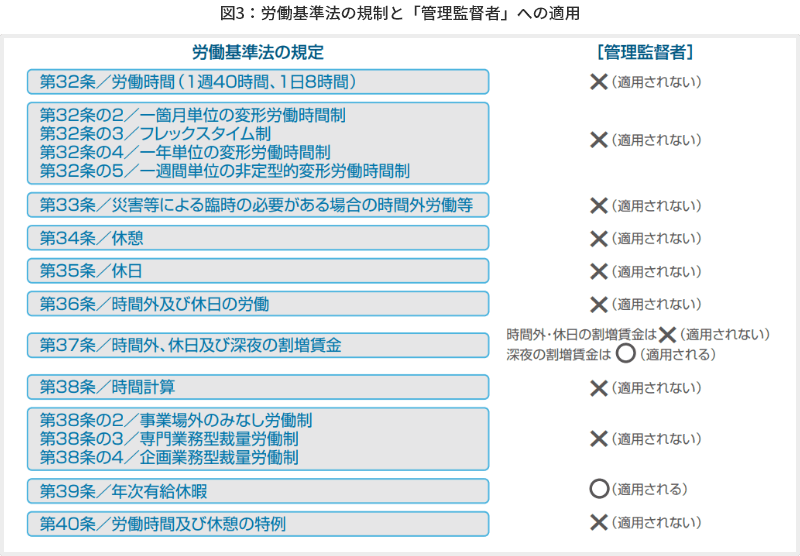Select the row 第36条／時間外及び休日の労働
This screenshot has width=800, height=556.
(x=258, y=304)
